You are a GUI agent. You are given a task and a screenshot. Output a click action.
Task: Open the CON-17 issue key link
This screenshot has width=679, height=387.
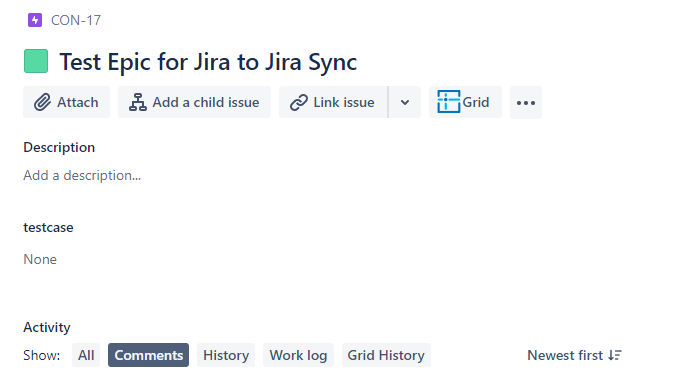pyautogui.click(x=76, y=20)
